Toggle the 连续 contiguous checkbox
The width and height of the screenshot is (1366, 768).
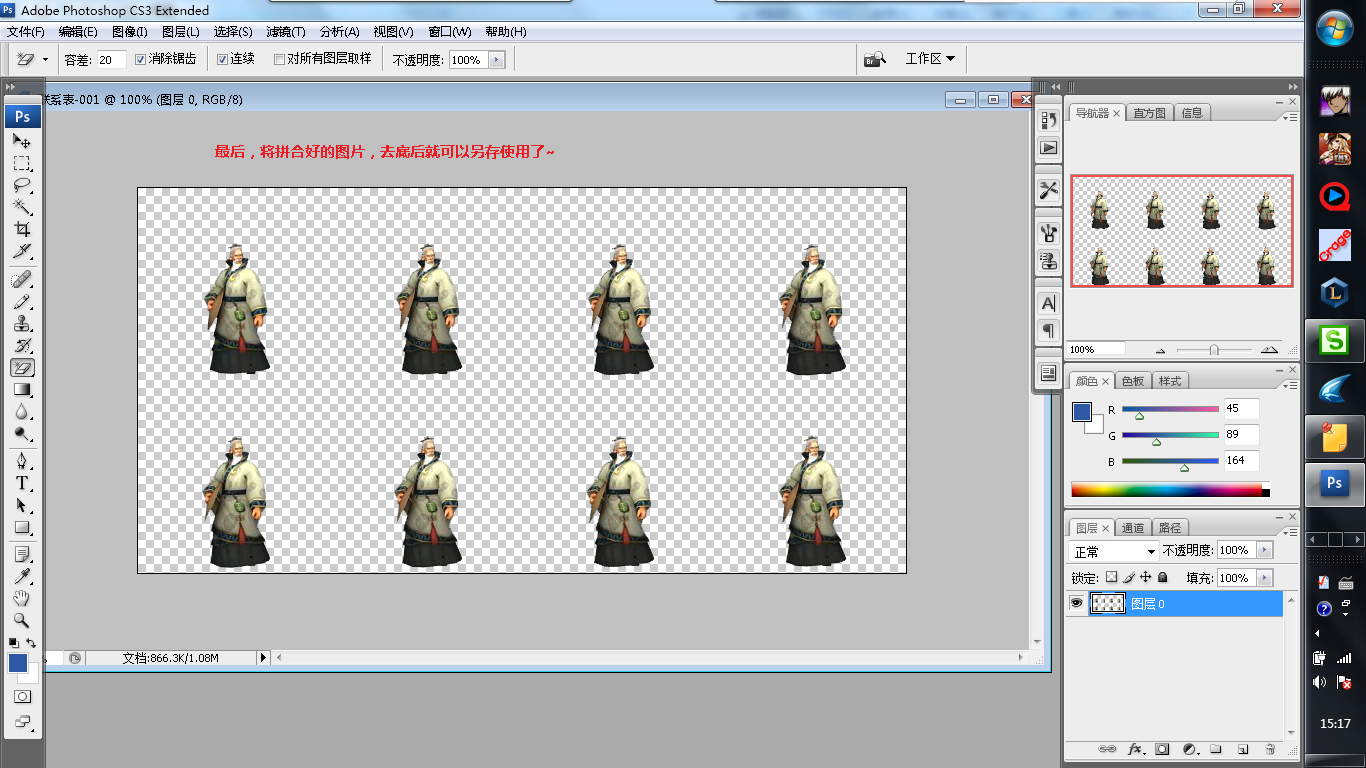223,59
